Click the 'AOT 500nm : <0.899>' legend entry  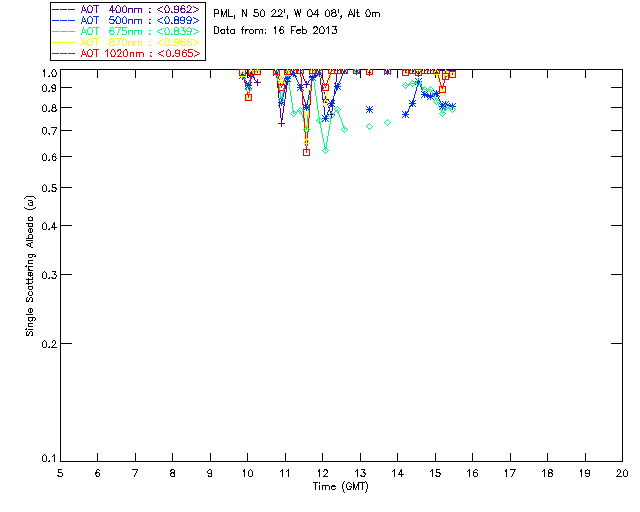click(126, 20)
